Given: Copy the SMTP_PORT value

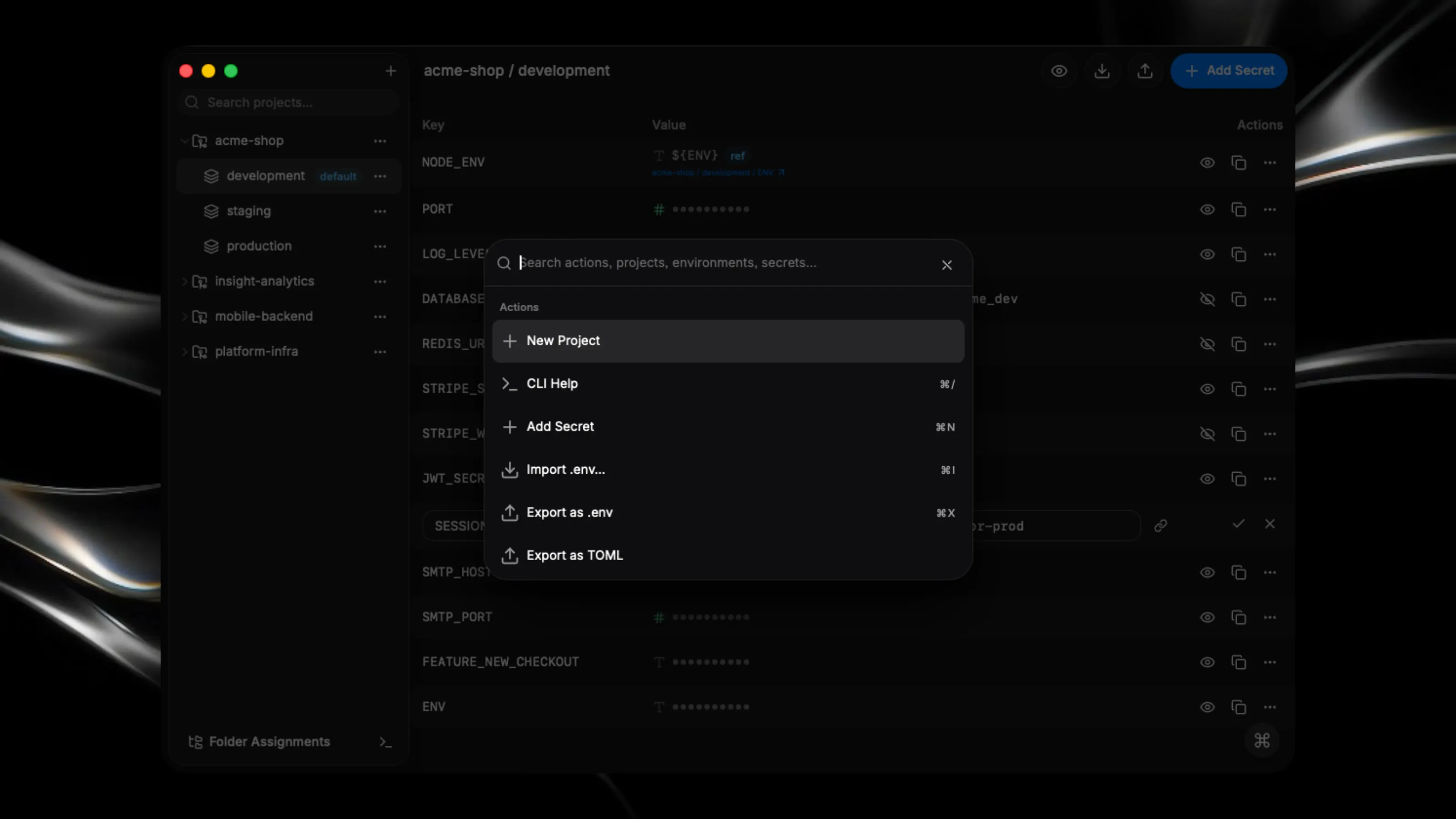Looking at the screenshot, I should coord(1239,617).
